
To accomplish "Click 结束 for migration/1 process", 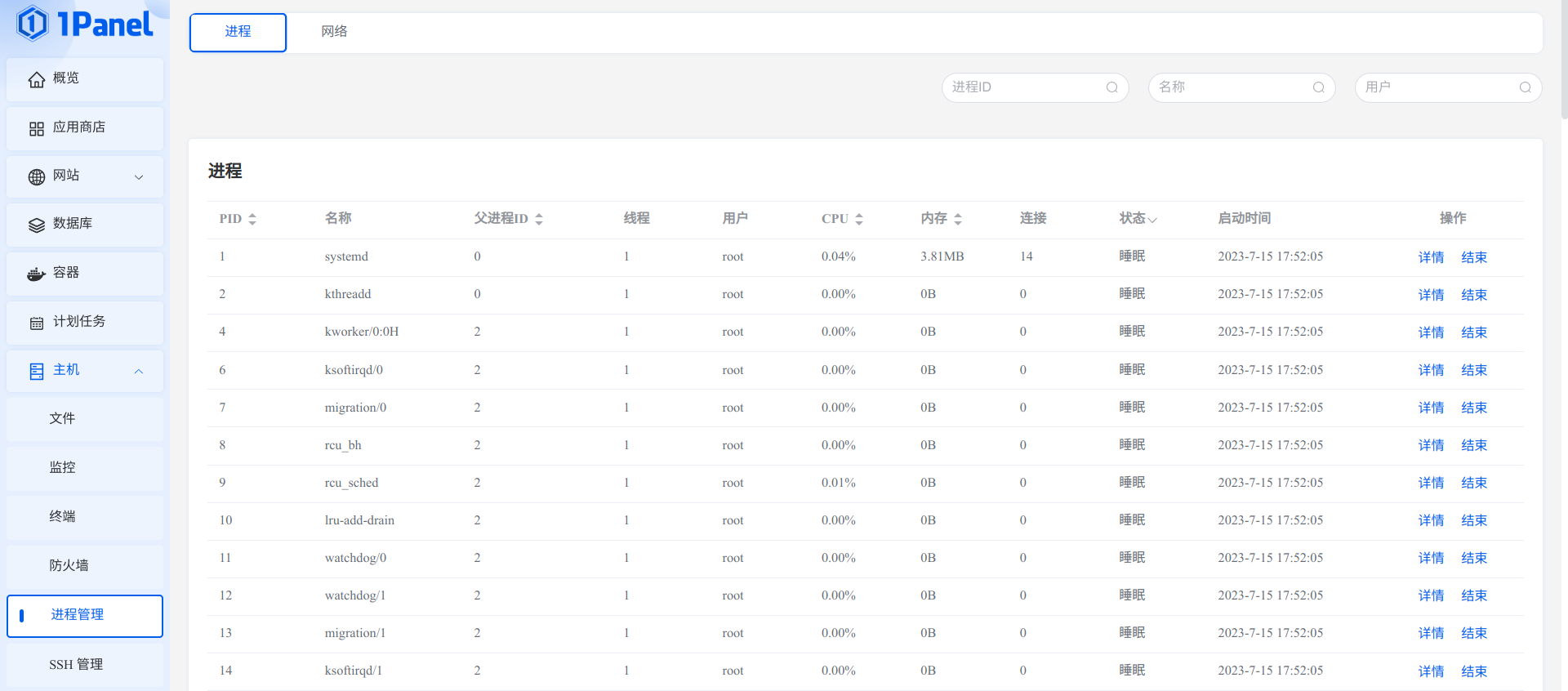I will point(1474,633).
